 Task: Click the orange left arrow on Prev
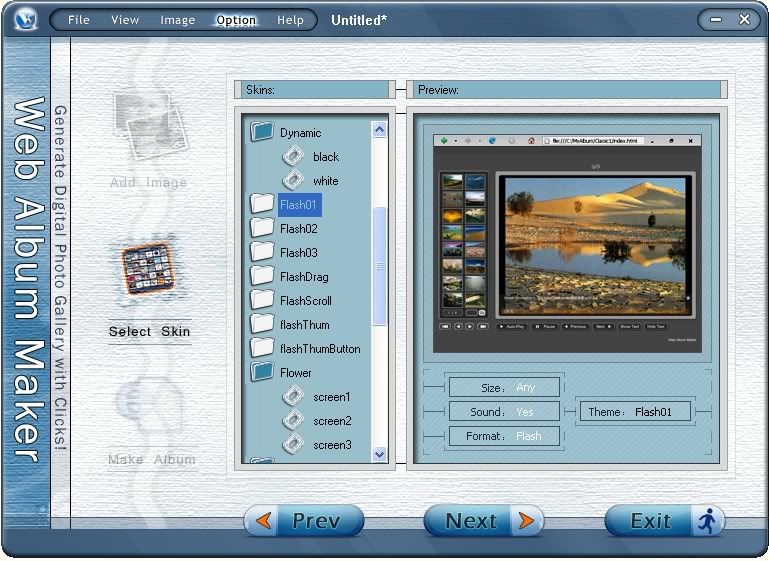coord(264,520)
